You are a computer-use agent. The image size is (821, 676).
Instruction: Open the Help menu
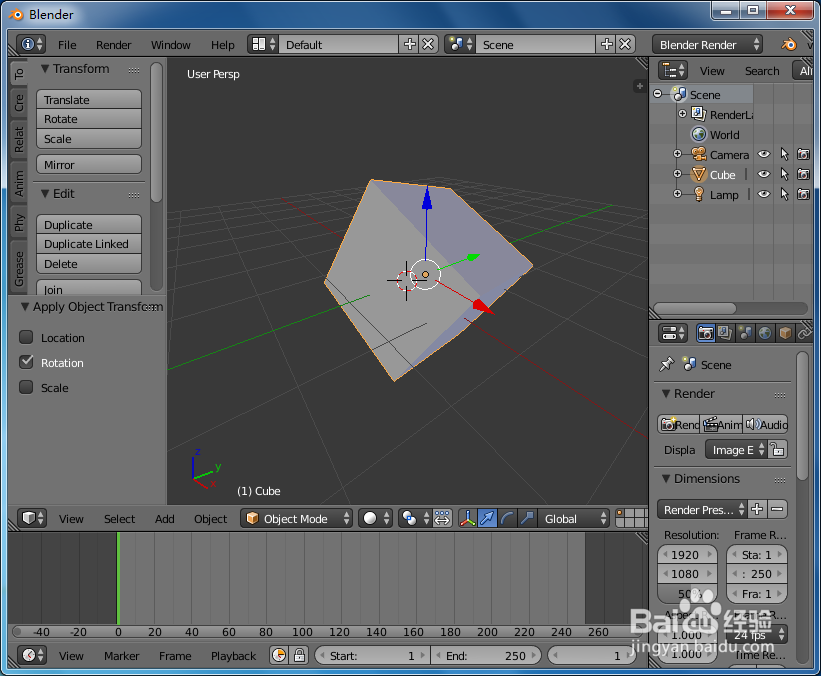223,45
